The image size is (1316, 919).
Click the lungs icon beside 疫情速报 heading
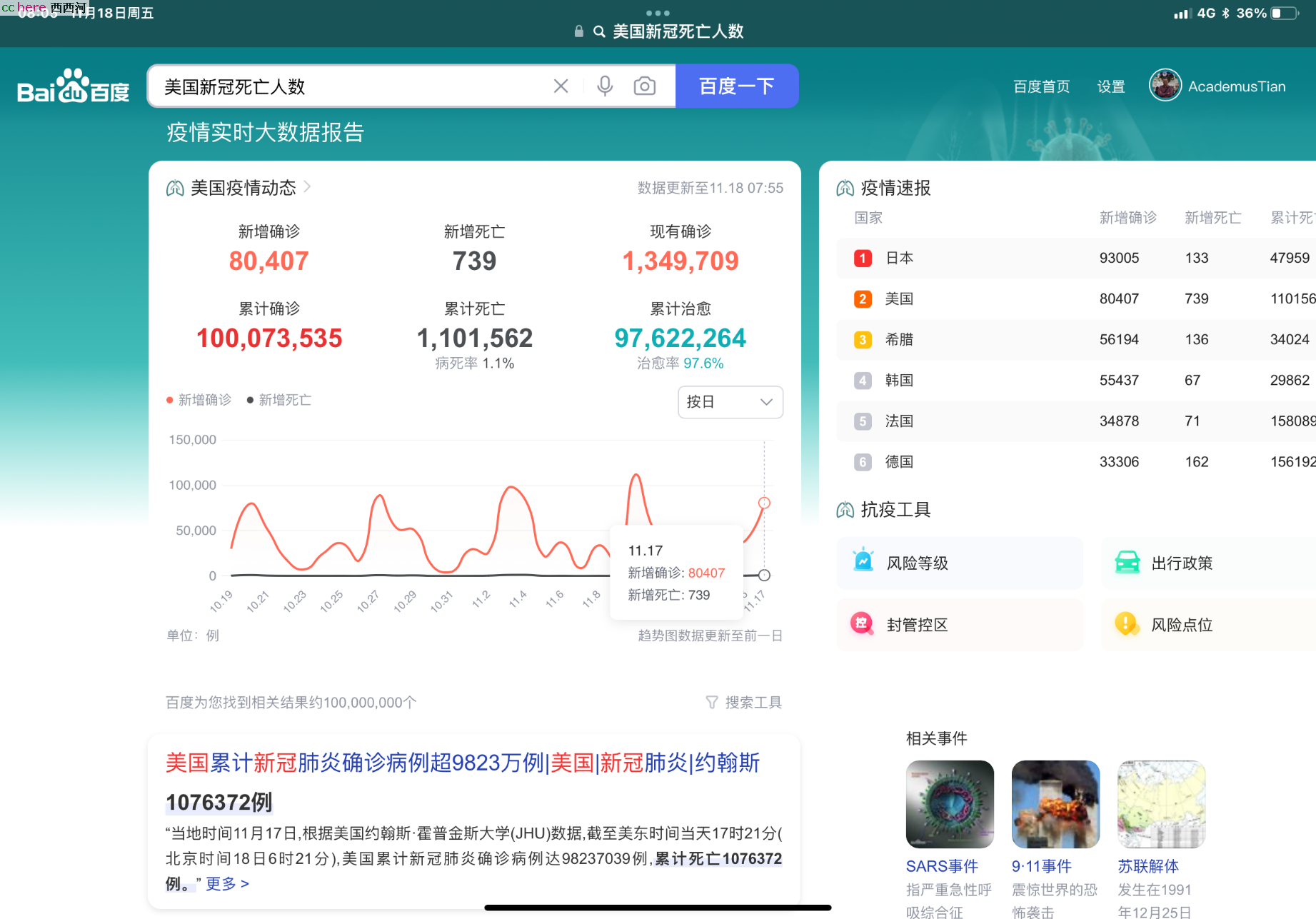(845, 188)
